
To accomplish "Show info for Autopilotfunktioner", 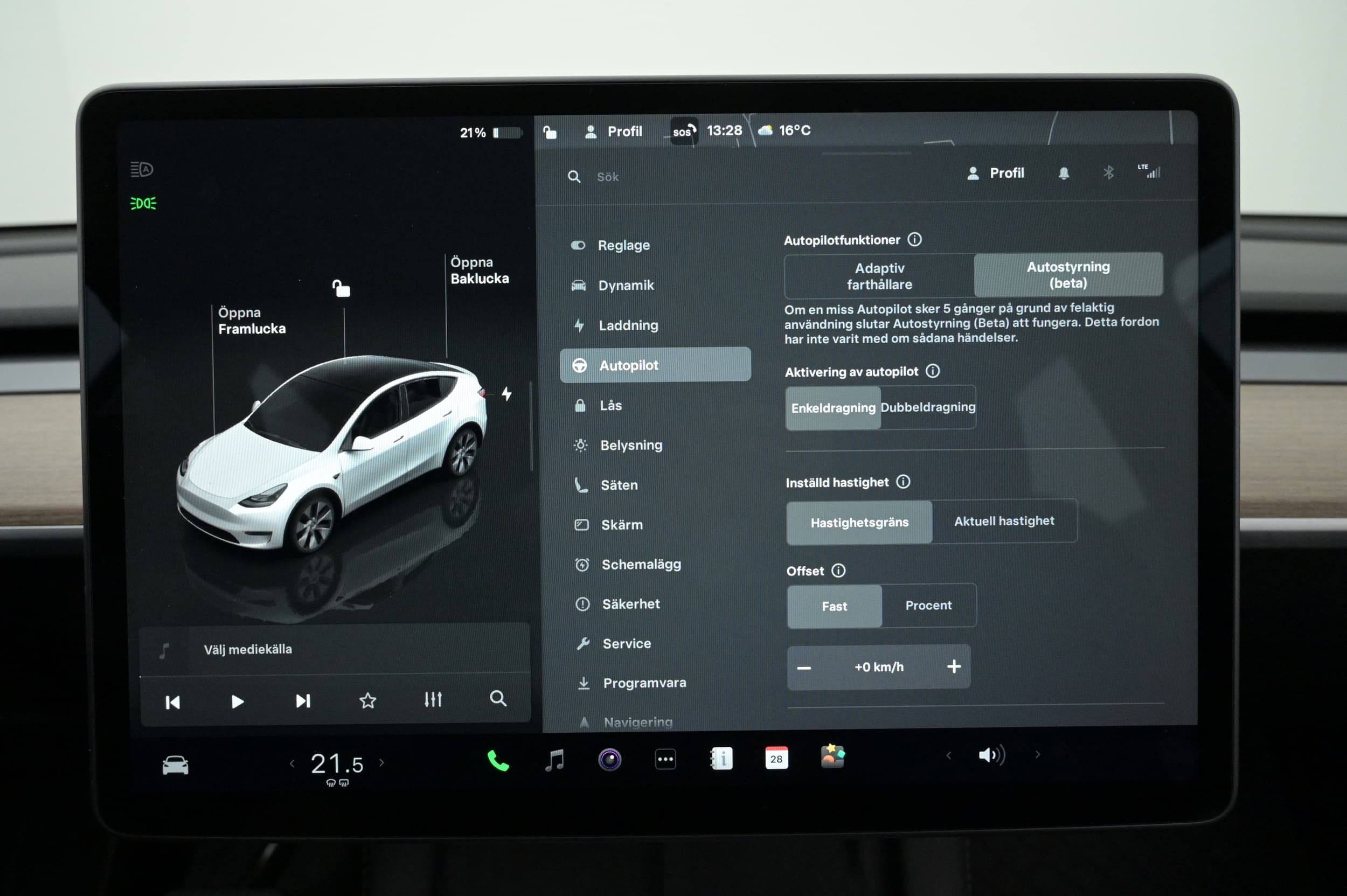I will [x=914, y=239].
